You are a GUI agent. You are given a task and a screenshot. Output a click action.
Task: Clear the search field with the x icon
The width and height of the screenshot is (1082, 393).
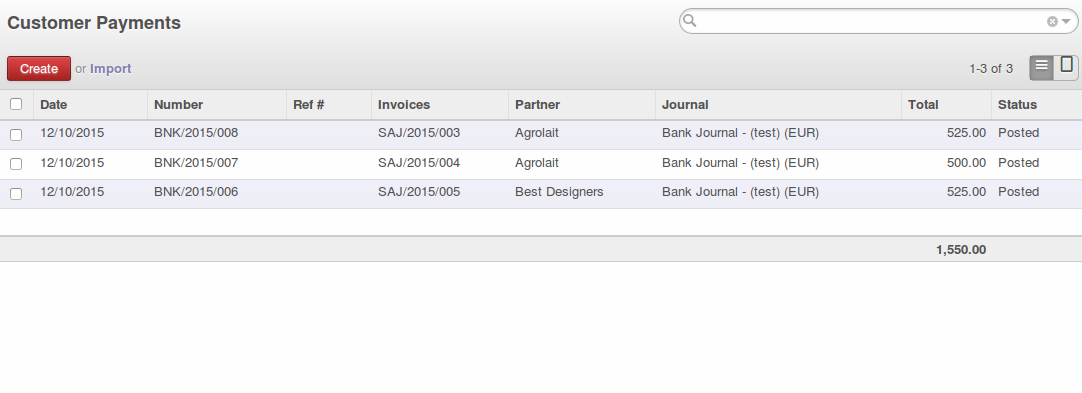1052,21
